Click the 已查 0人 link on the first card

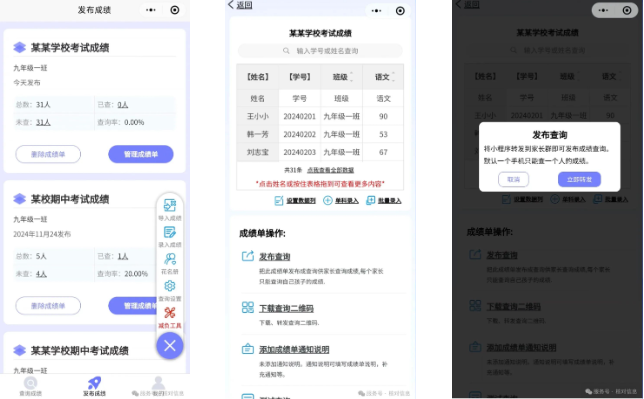(x=122, y=105)
